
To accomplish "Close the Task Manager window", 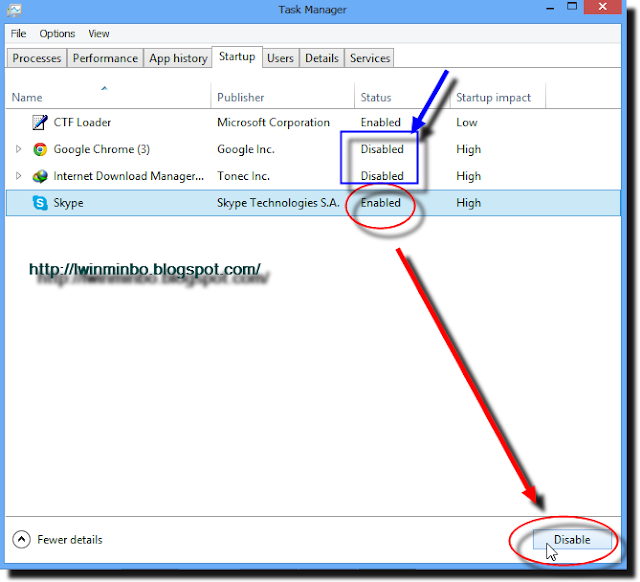I will coord(602,7).
